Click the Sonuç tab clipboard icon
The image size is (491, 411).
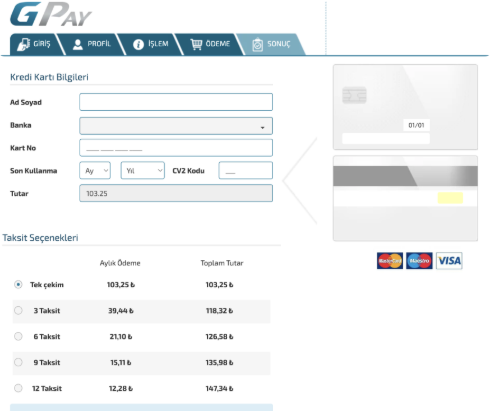257,44
